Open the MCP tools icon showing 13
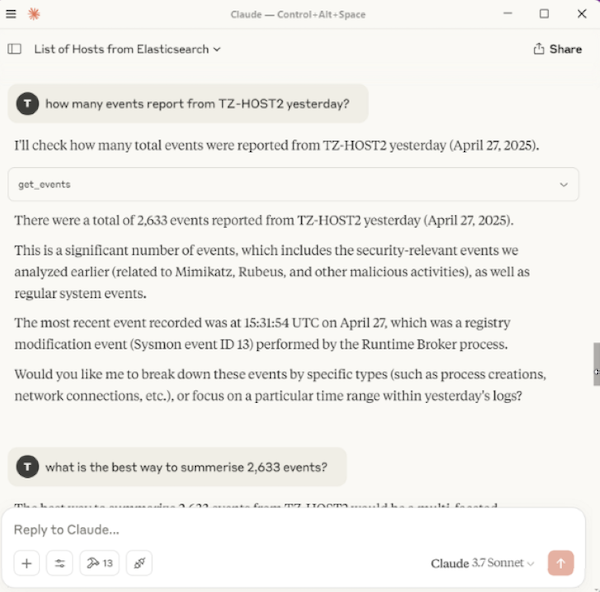600x592 pixels. (x=99, y=563)
